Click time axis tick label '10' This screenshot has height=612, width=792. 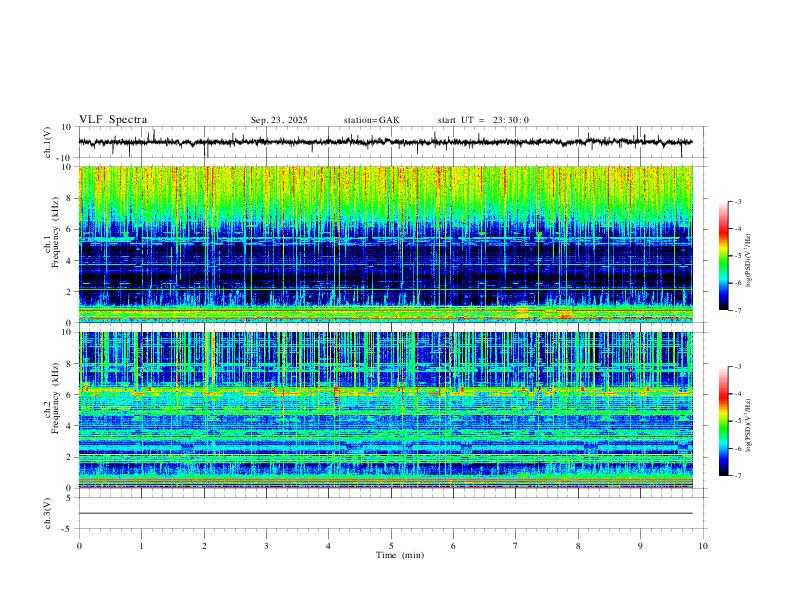[703, 546]
